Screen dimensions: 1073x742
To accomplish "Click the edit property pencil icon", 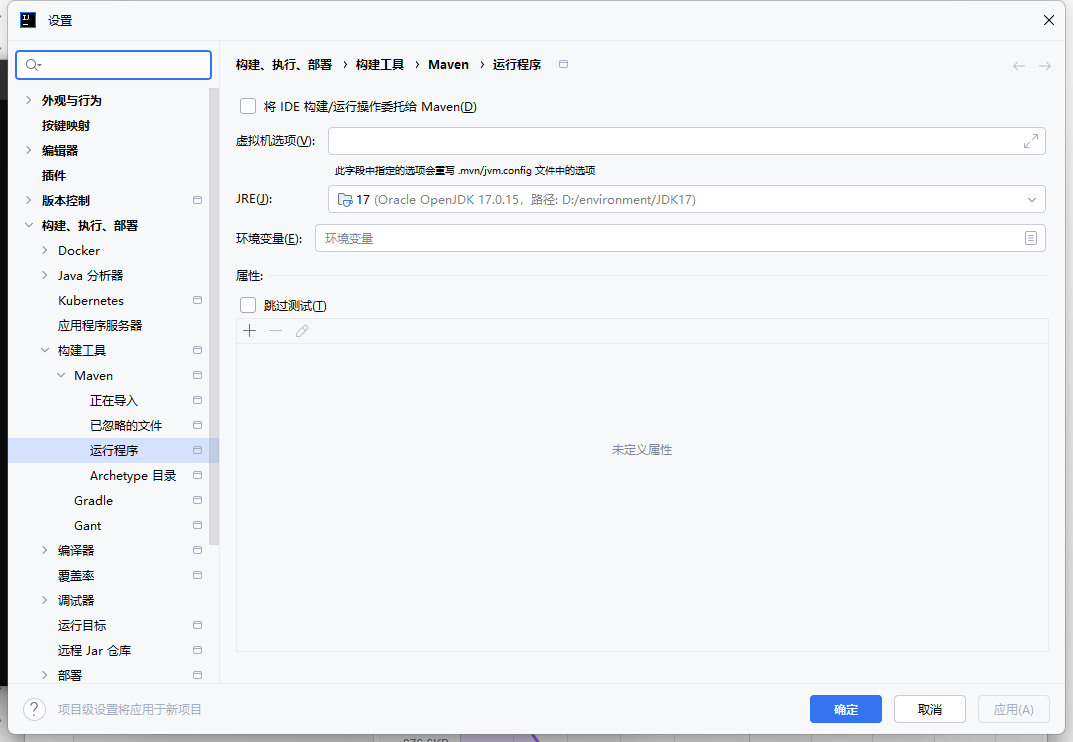I will click(x=302, y=331).
